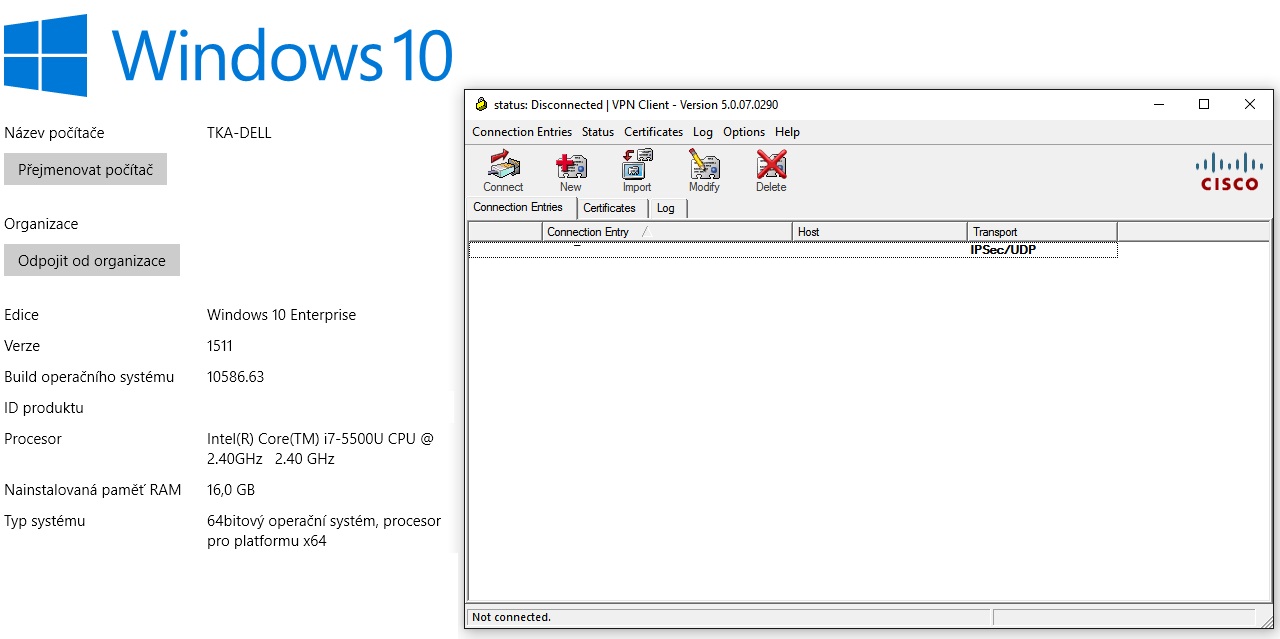Screen dimensions: 1280x639
Task: Click the version value 1511
Action: pyautogui.click(x=220, y=346)
